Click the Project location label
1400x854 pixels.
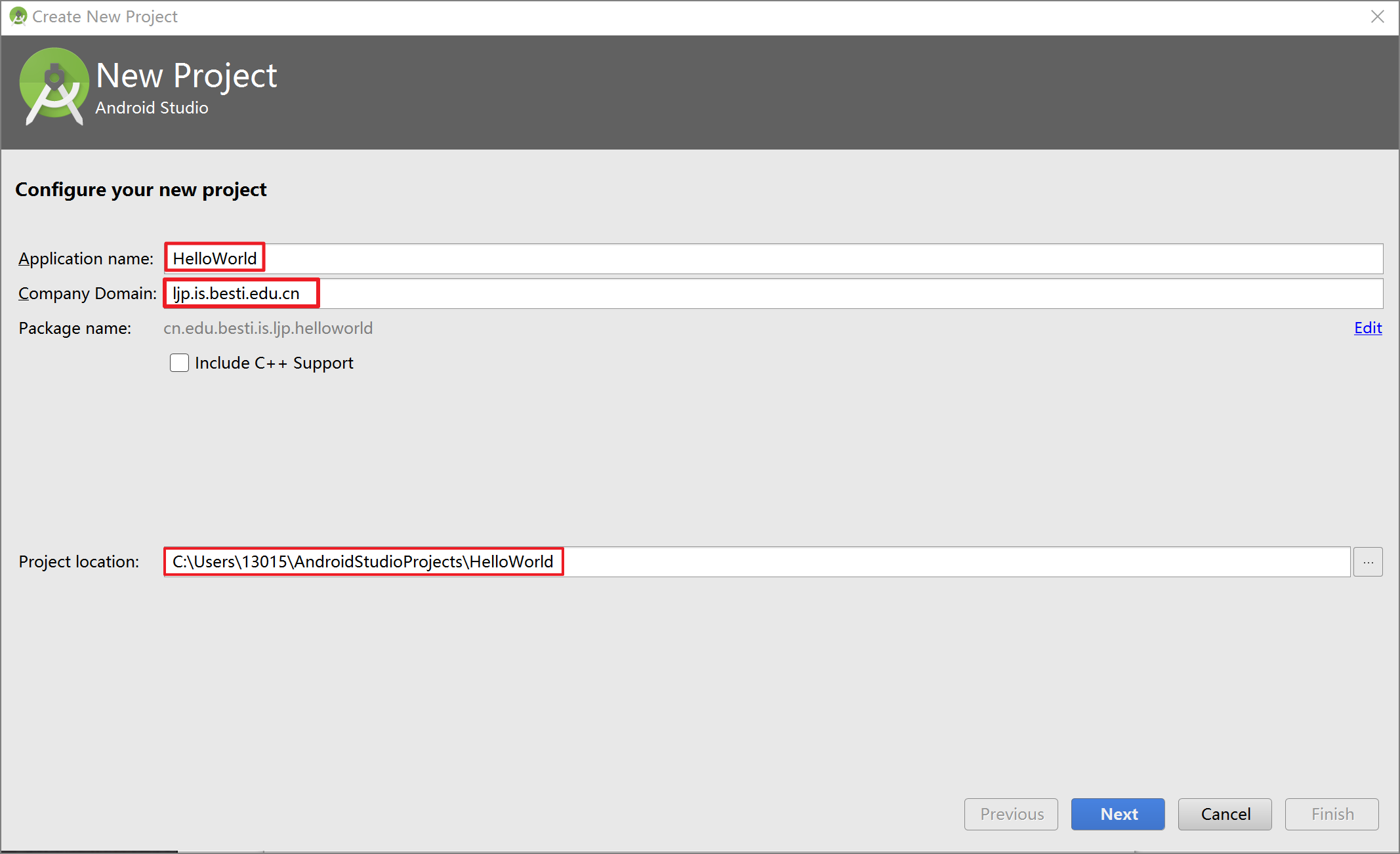coord(79,561)
